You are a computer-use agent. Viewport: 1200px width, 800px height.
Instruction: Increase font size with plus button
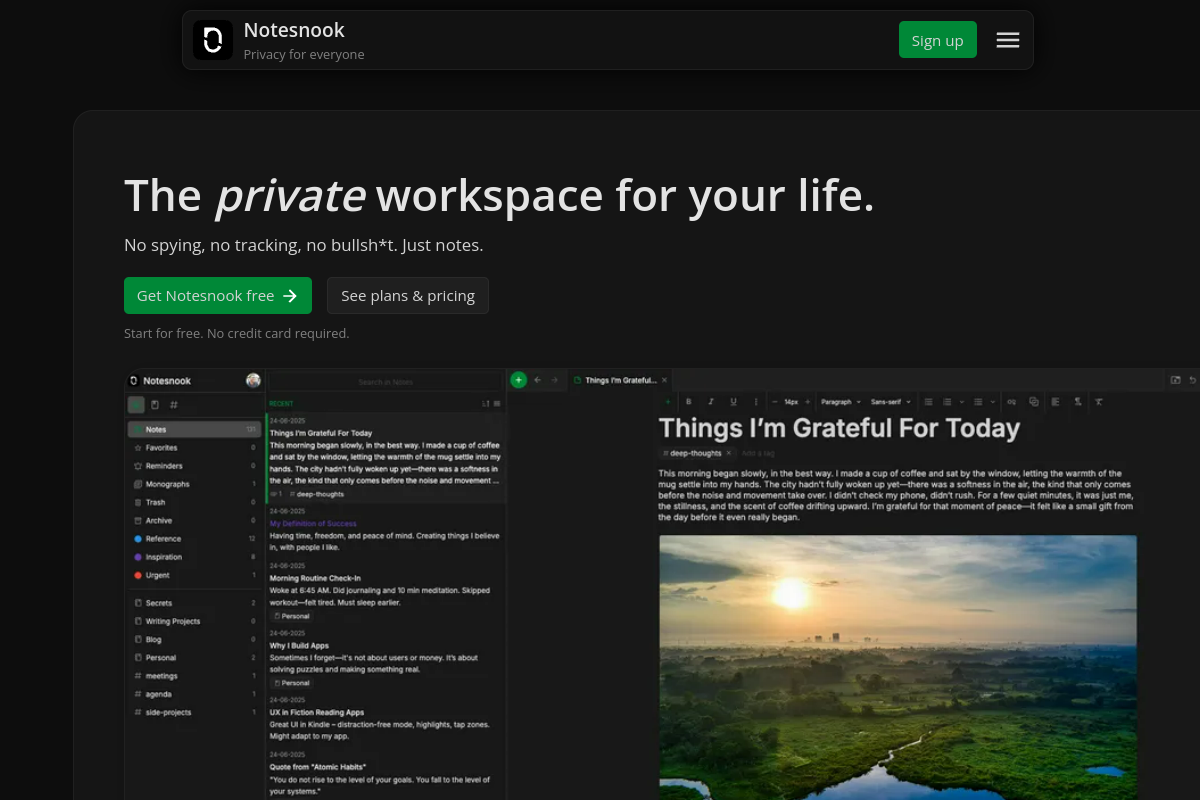click(x=807, y=402)
